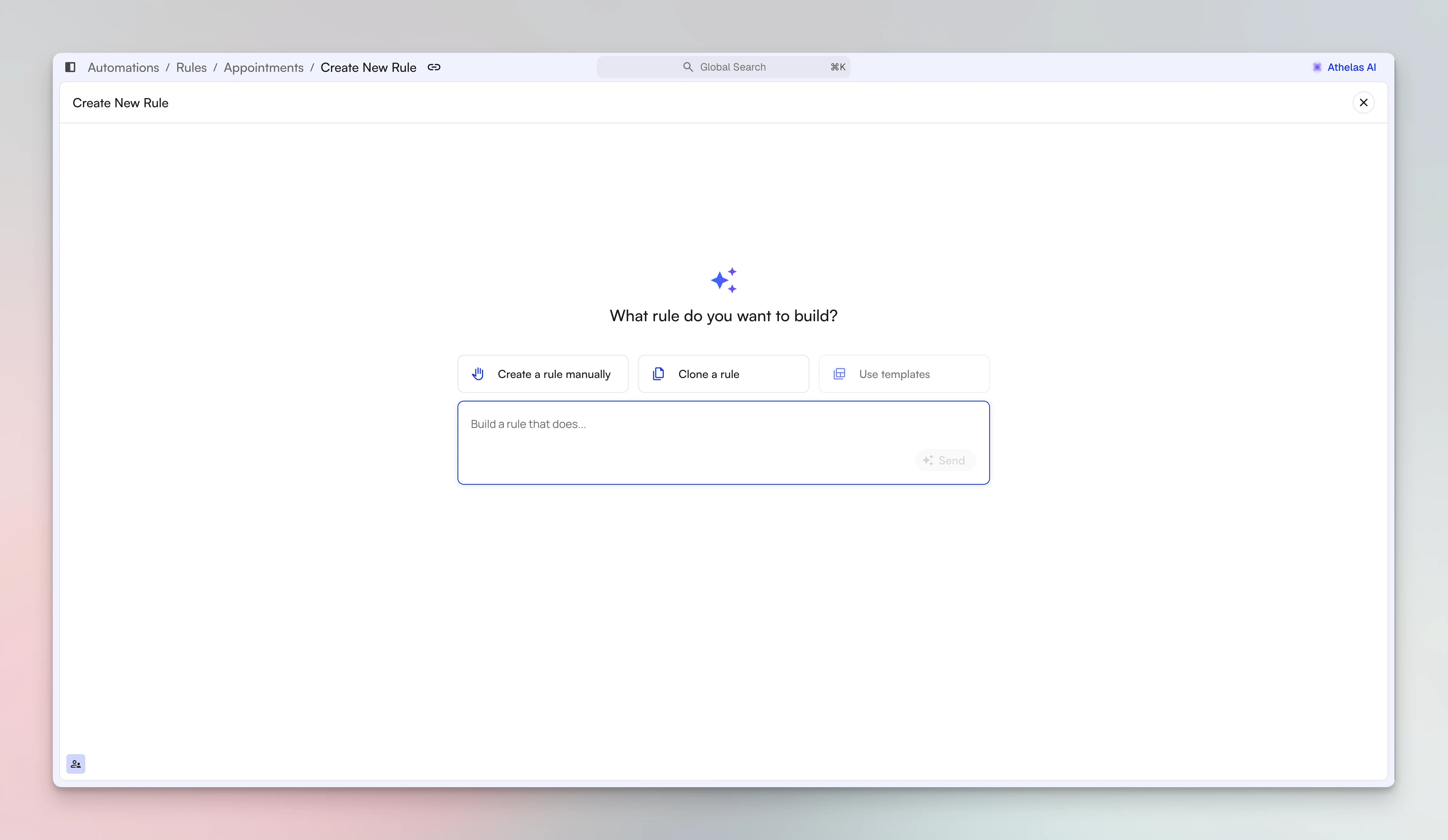This screenshot has width=1448, height=840.
Task: Click Create a rule manually
Action: (x=543, y=374)
